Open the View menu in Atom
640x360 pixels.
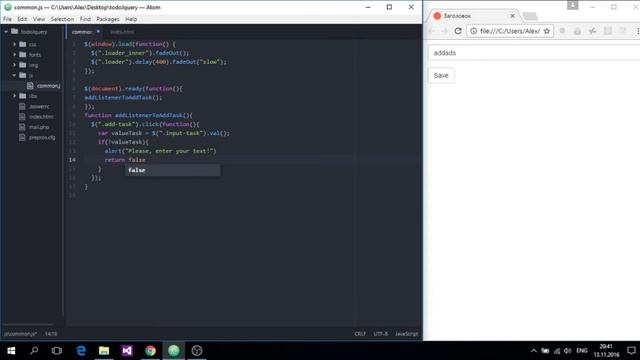39,19
